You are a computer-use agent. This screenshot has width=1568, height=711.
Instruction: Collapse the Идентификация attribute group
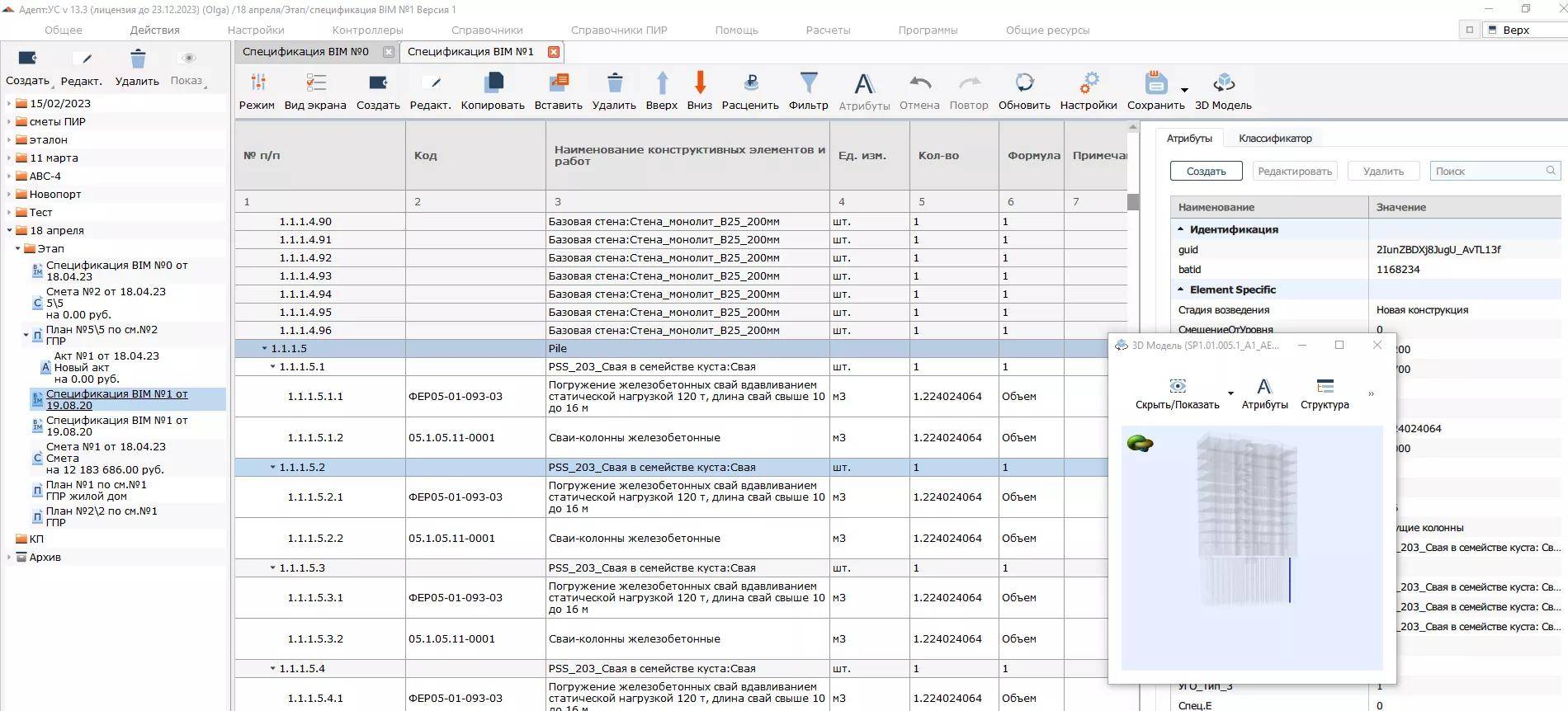[1181, 229]
